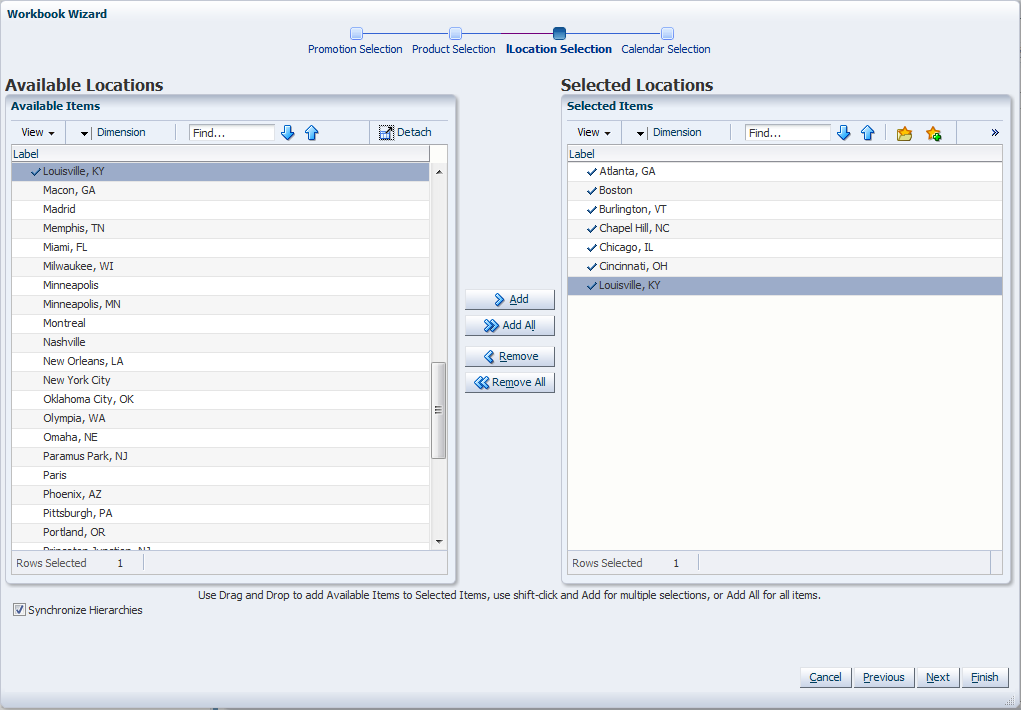
Task: Click the Next button
Action: (938, 677)
